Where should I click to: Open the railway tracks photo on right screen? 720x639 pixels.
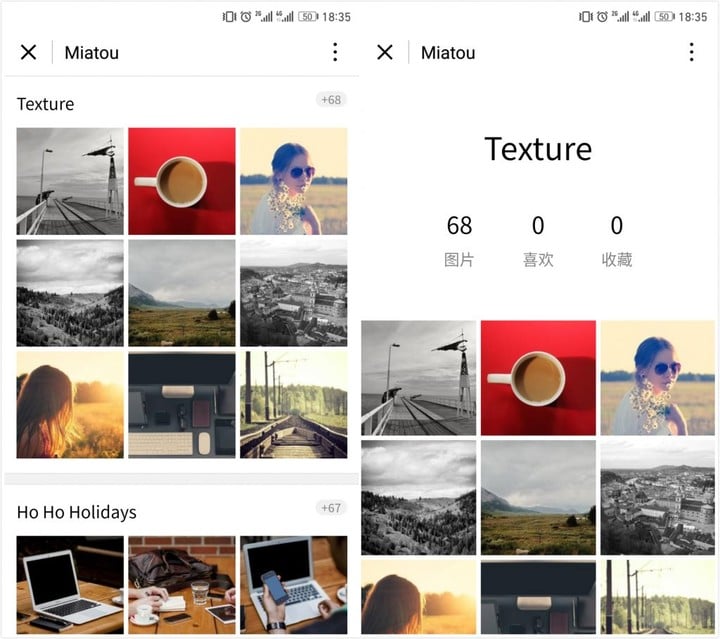(658, 597)
